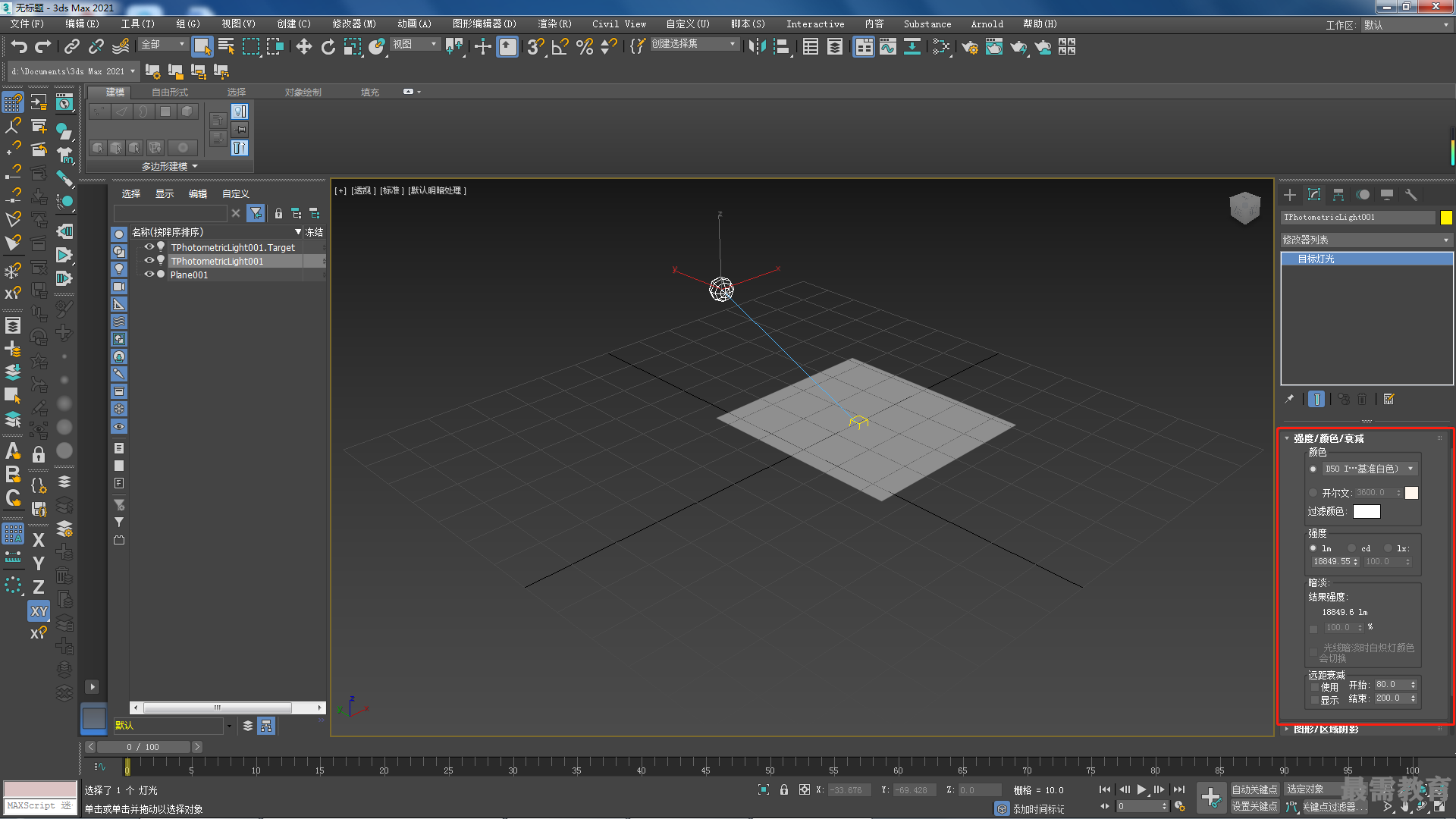The height and width of the screenshot is (819, 1456).
Task: Open Select by Name list icon
Action: tap(226, 47)
